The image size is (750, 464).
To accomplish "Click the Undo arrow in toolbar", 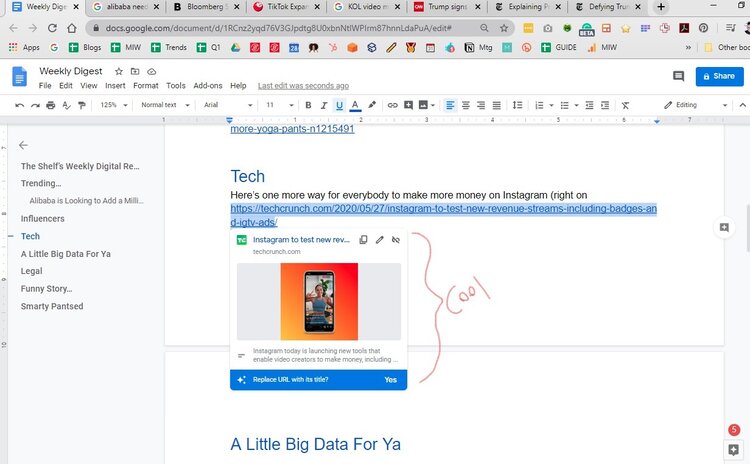I will click(x=20, y=105).
